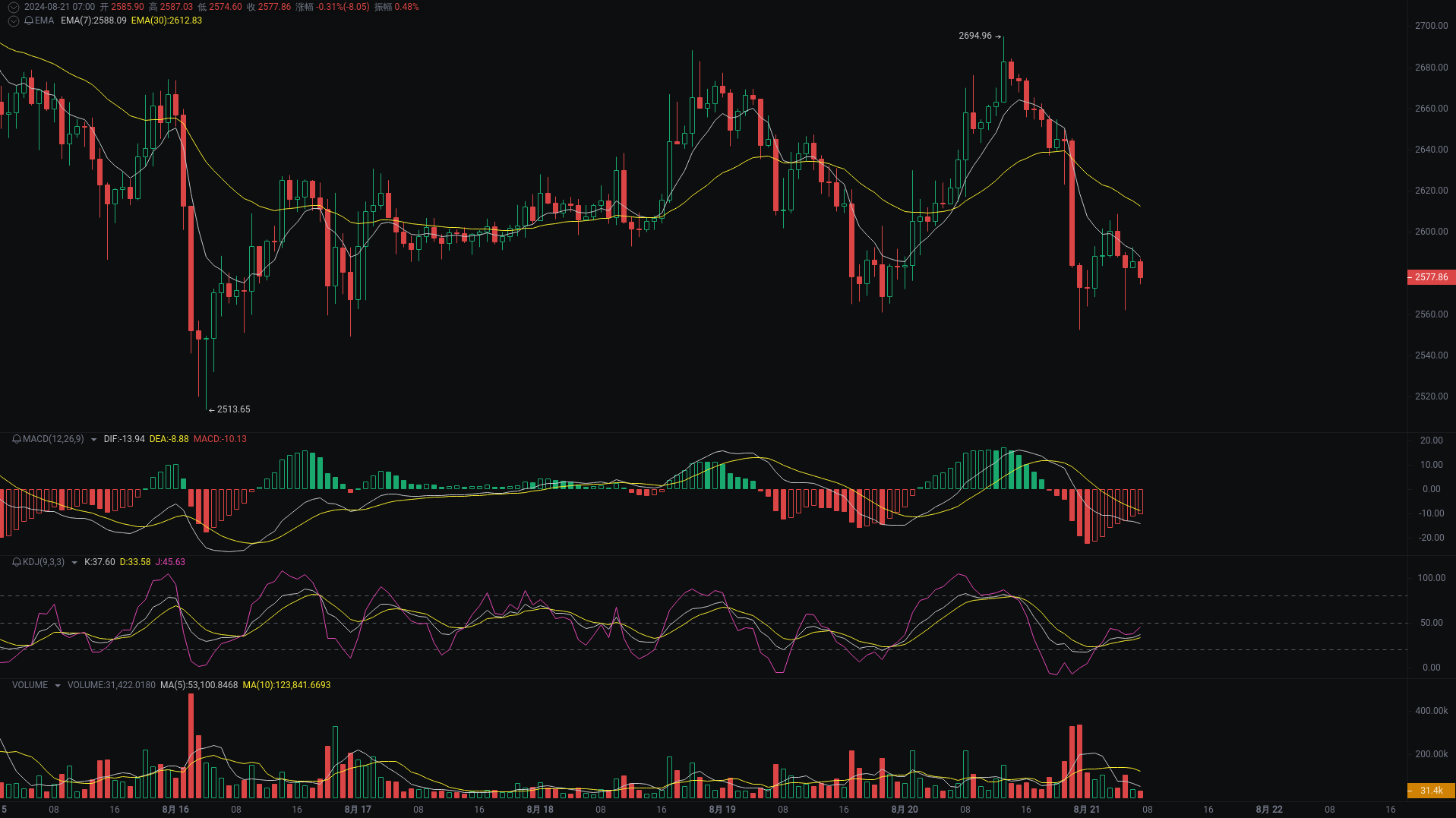Select the 8月19 date label on timeline
This screenshot has height=818, width=1456.
click(x=722, y=810)
